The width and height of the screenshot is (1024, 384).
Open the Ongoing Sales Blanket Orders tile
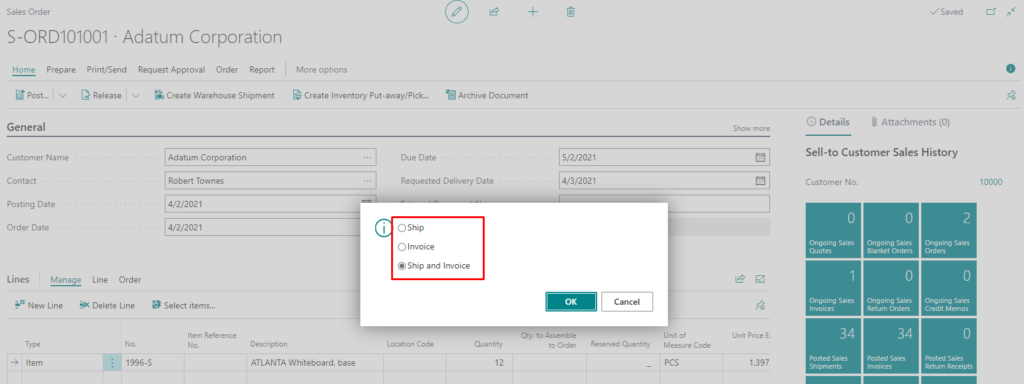891,230
